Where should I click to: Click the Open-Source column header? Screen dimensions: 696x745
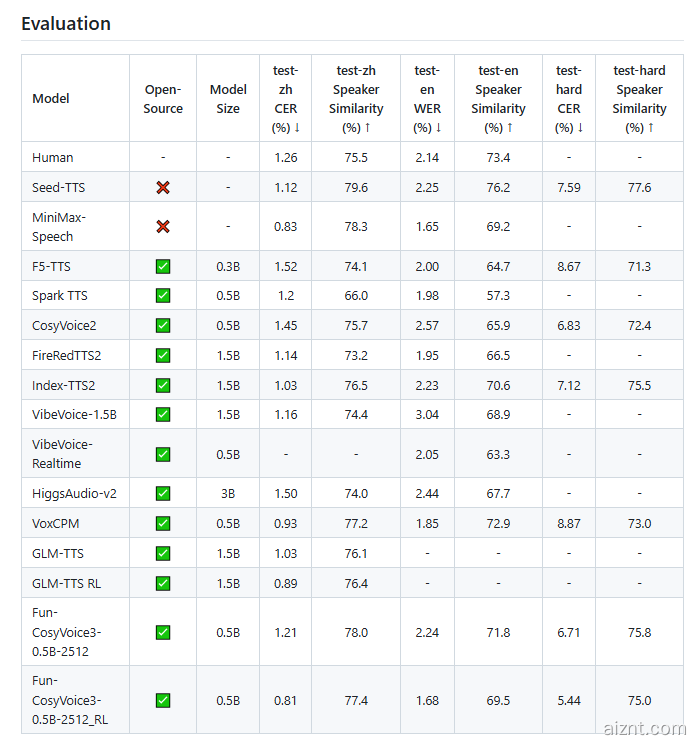[x=163, y=99]
